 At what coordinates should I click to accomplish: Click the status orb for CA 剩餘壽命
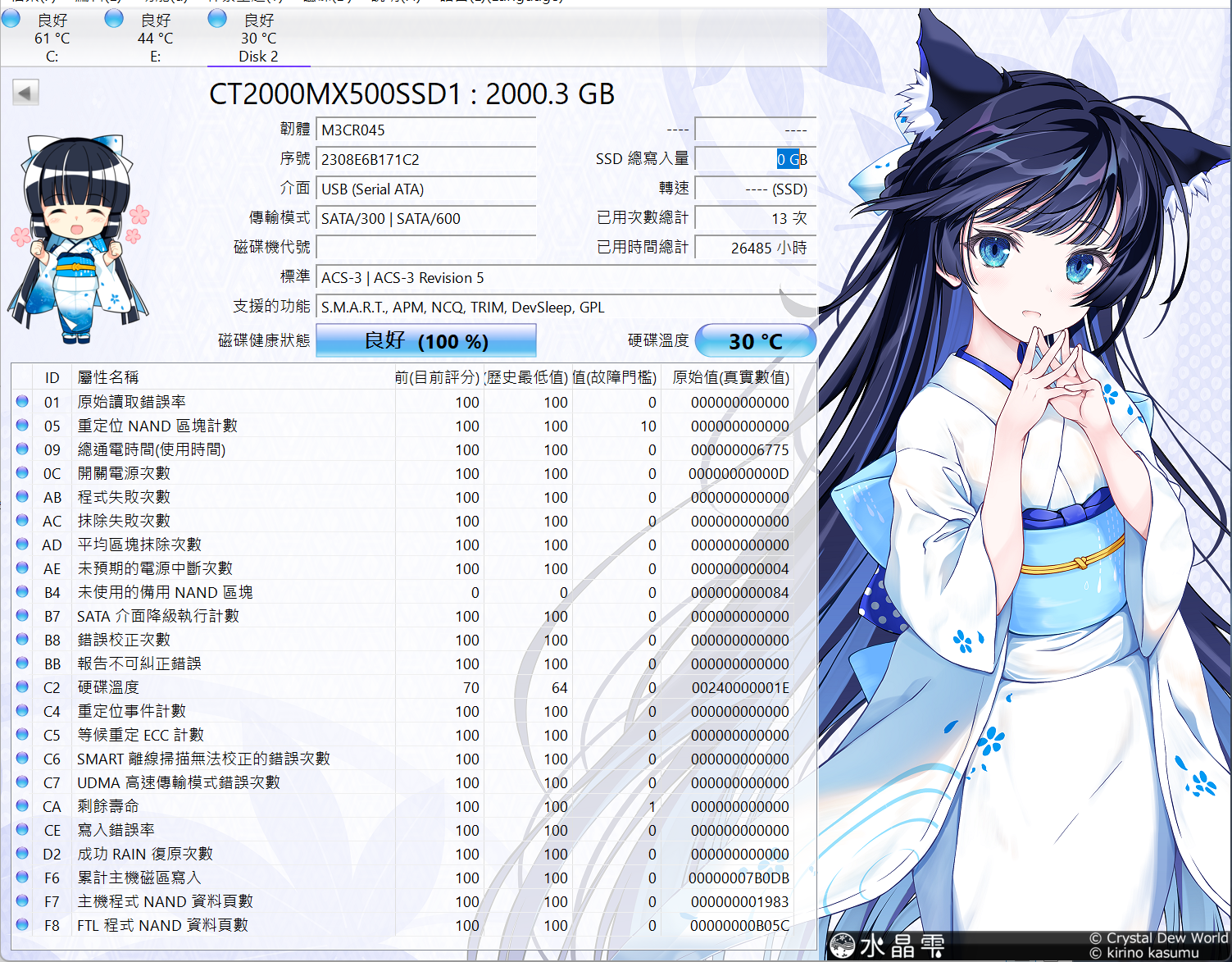point(22,806)
